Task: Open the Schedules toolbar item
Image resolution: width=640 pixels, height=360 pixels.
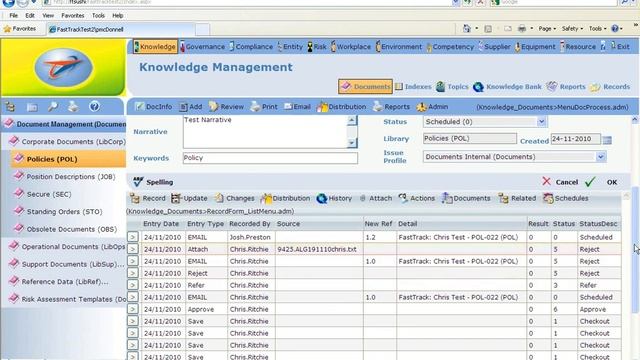Action: click(565, 198)
